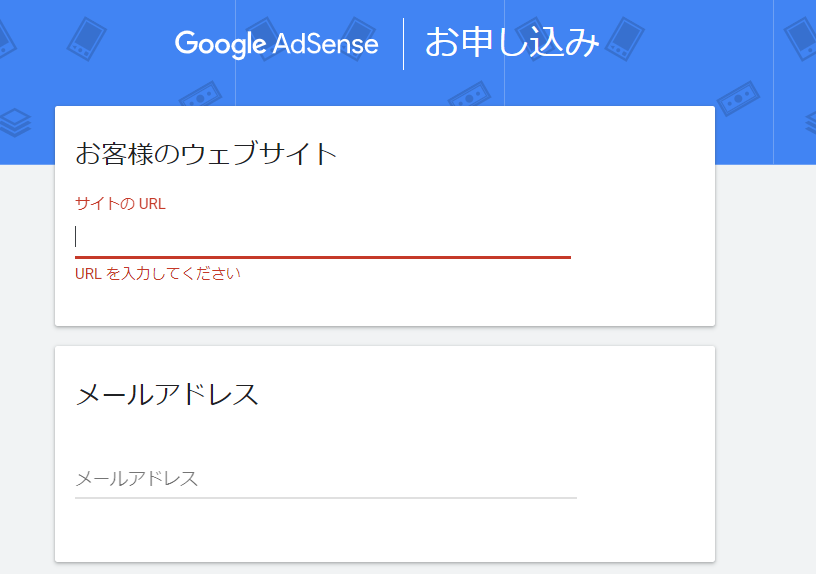Focus the サイトの URL input field
Viewport: 816px width, 574px height.
(322, 237)
